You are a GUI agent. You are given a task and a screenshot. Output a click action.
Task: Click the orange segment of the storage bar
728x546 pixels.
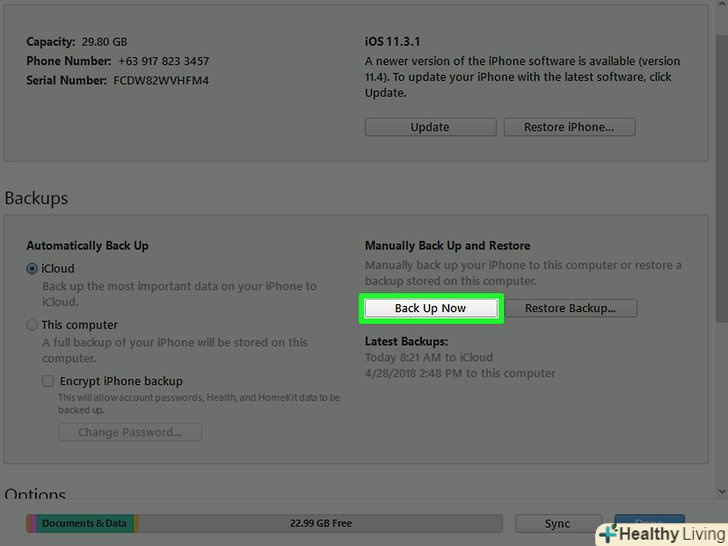pos(136,524)
